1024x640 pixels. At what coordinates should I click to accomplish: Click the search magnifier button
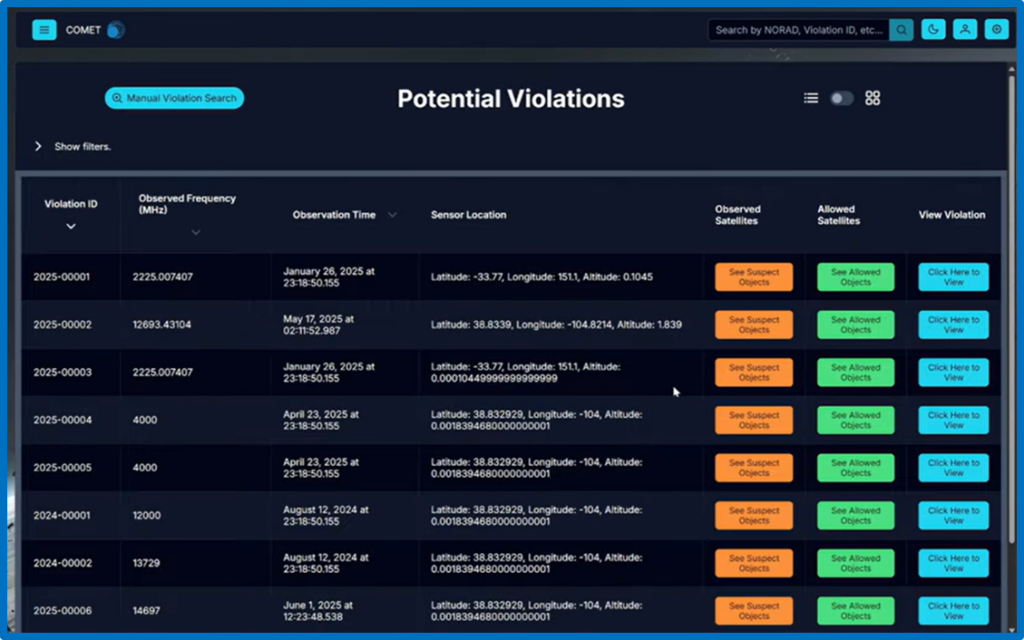(902, 30)
